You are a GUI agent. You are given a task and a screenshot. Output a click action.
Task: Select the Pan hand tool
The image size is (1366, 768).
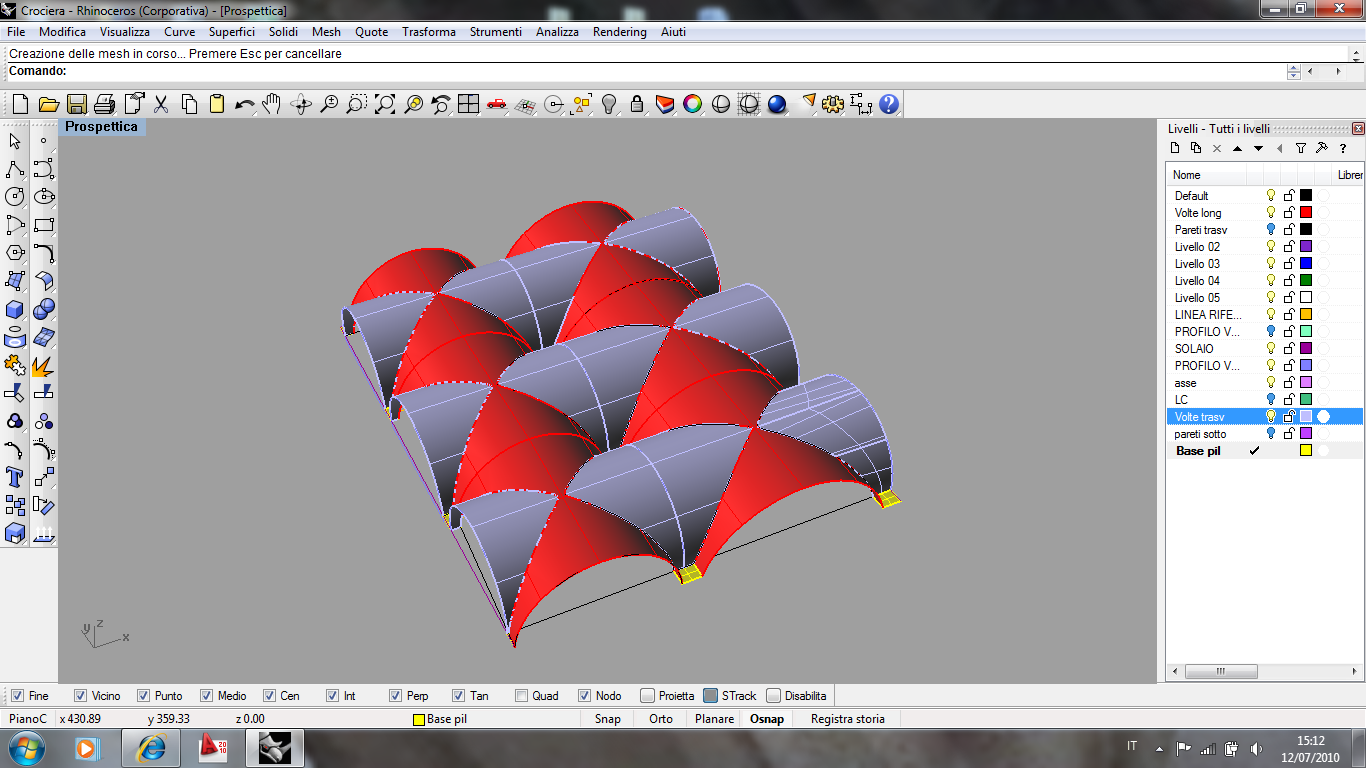pyautogui.click(x=272, y=104)
